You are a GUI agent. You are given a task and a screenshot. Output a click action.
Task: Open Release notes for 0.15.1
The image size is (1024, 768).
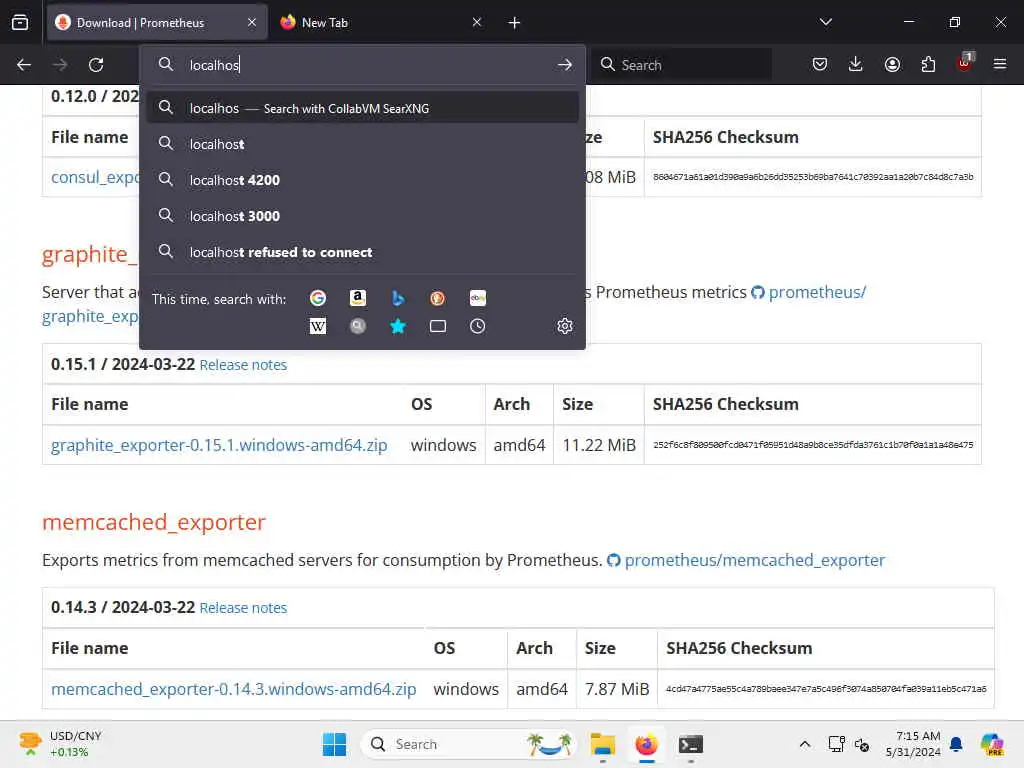coord(243,364)
